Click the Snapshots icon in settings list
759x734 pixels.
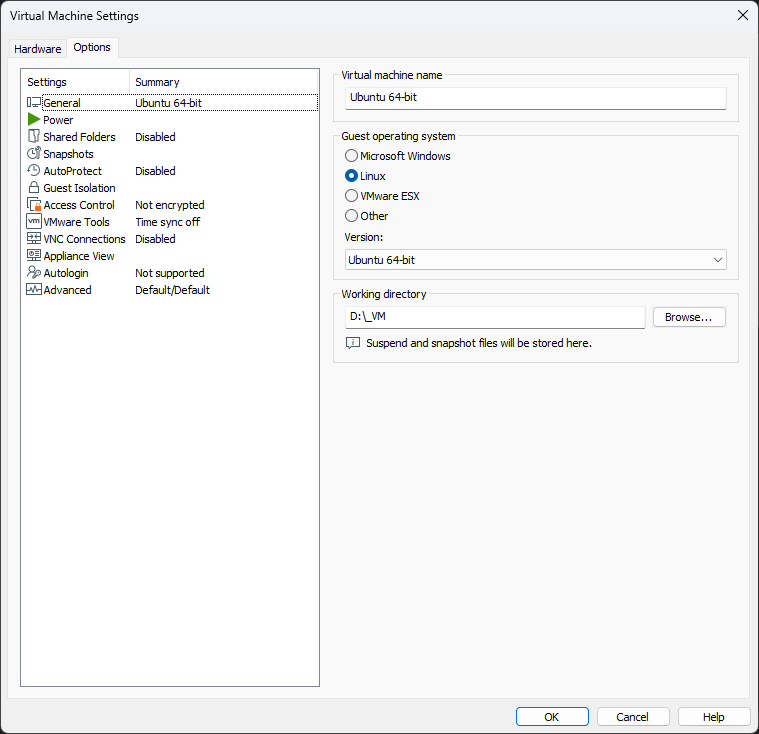[34, 154]
